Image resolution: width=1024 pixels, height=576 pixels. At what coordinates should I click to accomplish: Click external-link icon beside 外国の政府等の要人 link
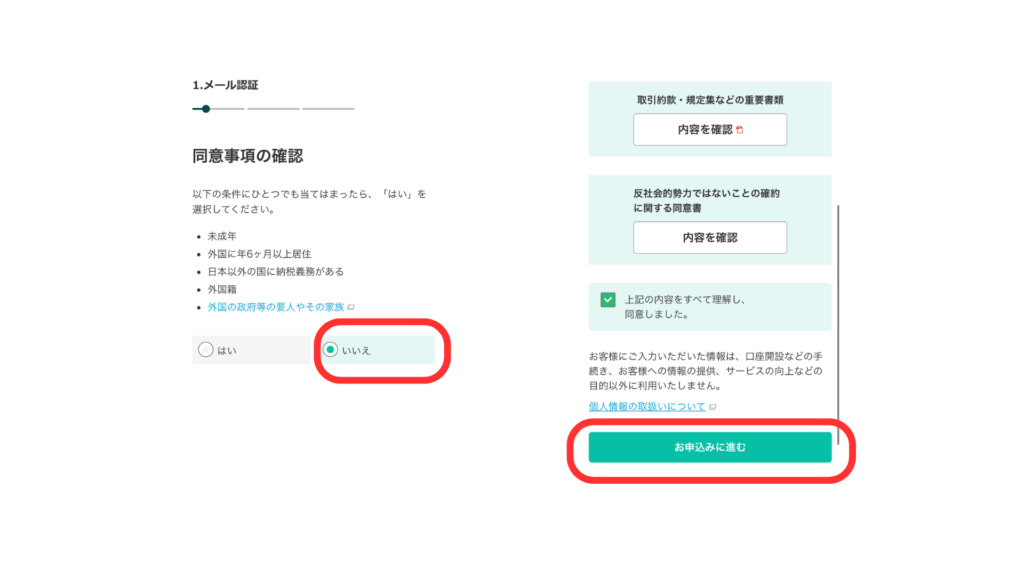point(351,307)
